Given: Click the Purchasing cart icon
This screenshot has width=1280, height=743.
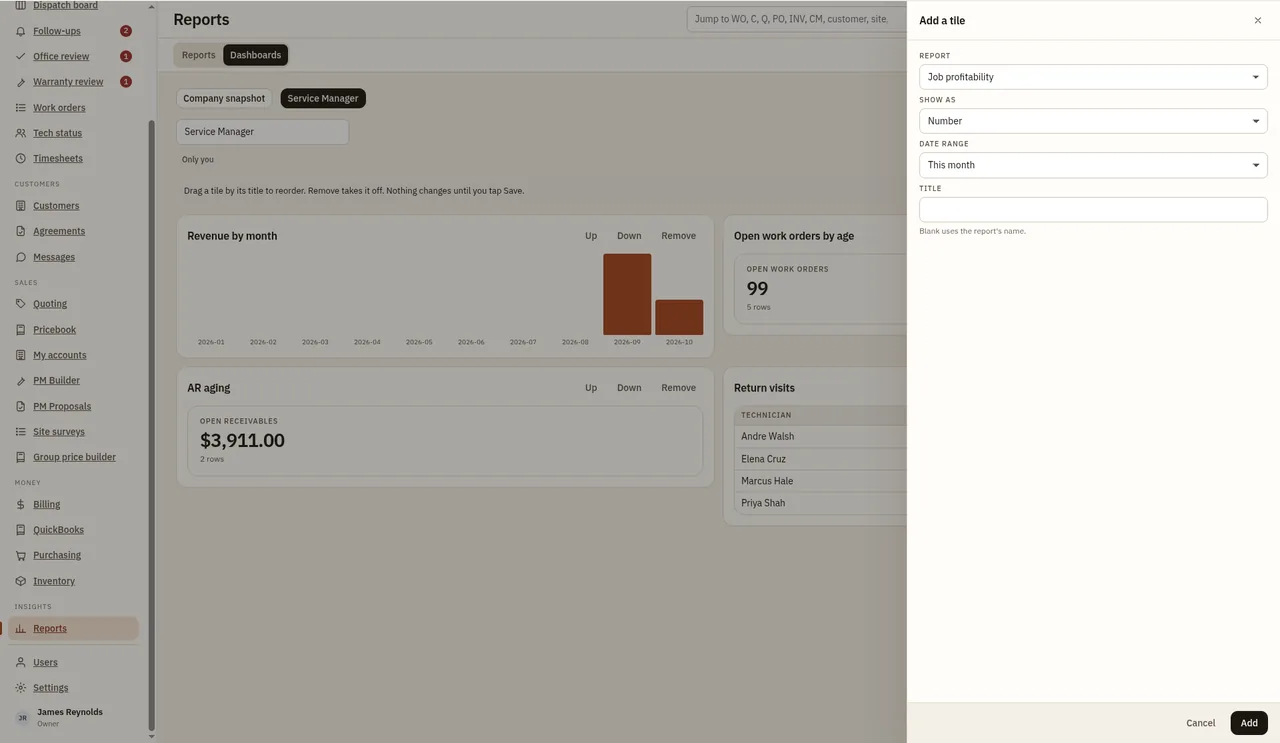Looking at the screenshot, I should [x=21, y=555].
